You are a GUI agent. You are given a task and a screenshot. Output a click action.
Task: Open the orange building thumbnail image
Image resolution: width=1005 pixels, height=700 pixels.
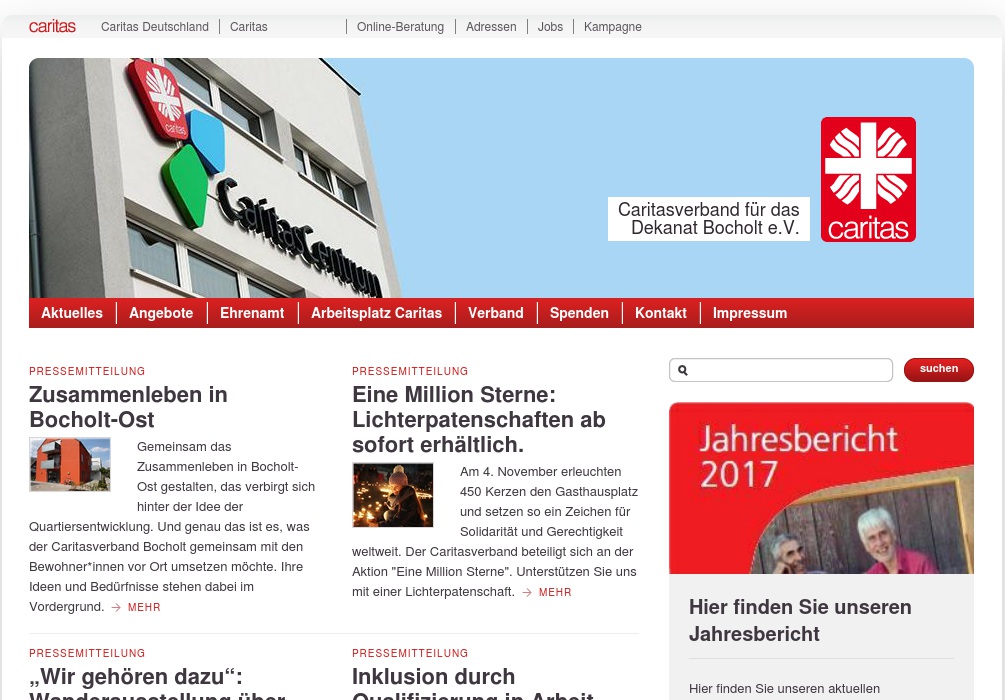[70, 465]
